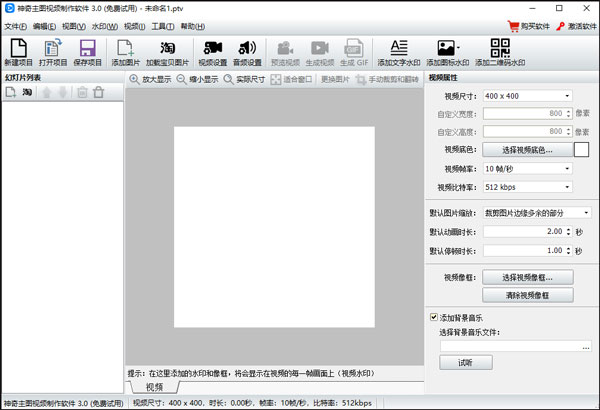Click 购买软件 shopping cart link
600x410 pixels.
529,26
